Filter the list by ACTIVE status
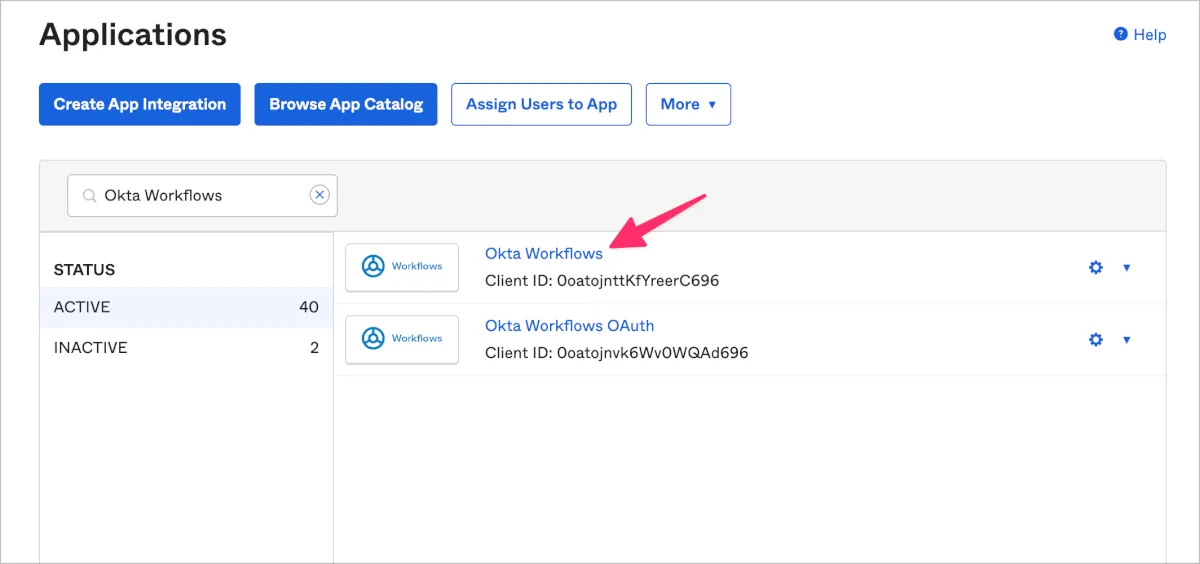 click(x=185, y=307)
